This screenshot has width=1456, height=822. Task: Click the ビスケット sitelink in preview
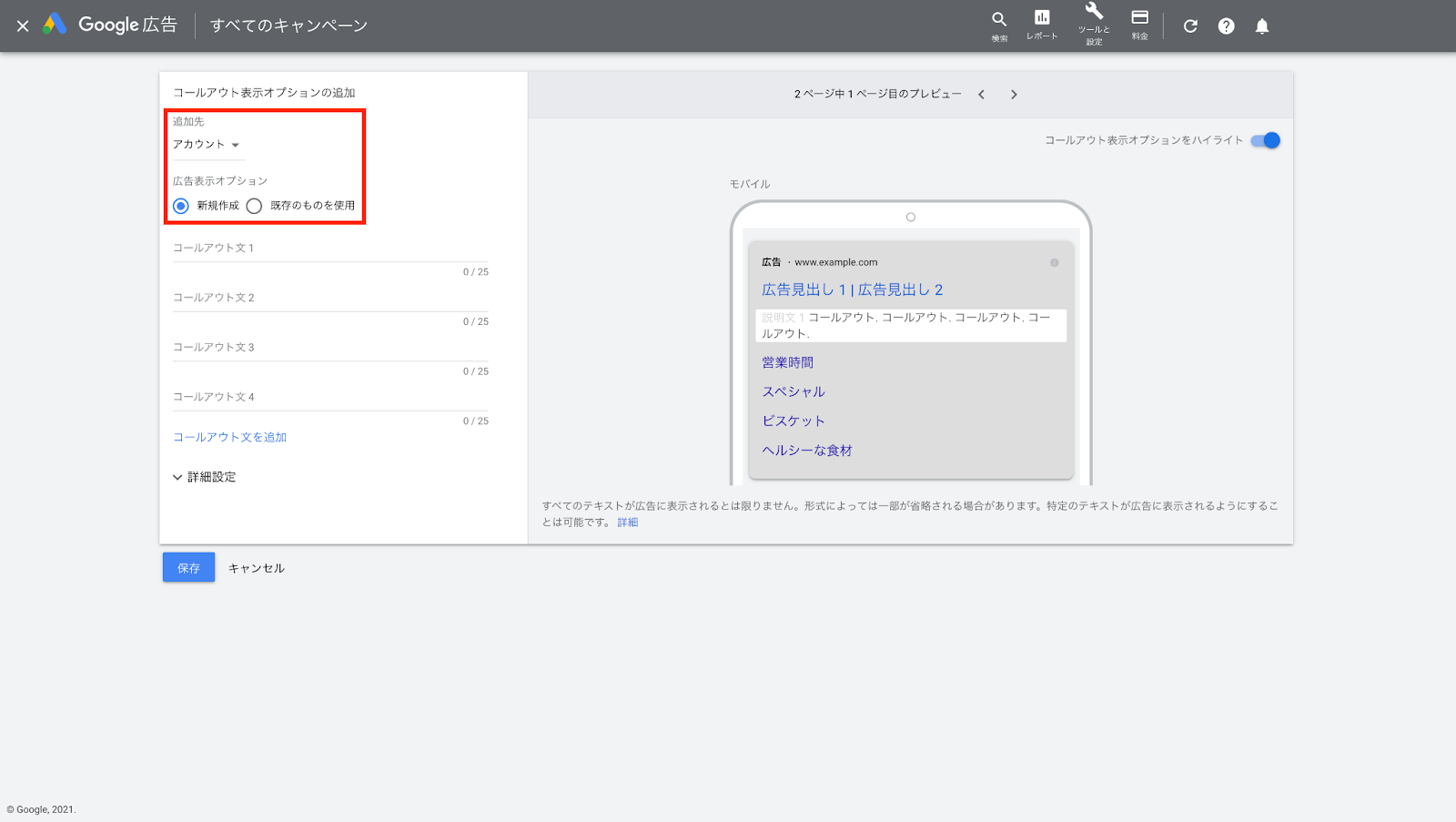click(x=794, y=421)
